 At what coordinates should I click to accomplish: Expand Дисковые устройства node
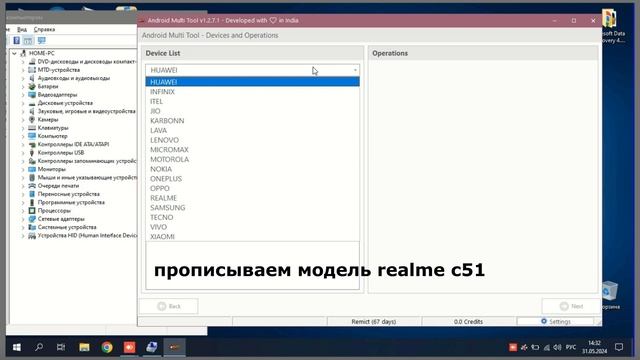coord(23,103)
